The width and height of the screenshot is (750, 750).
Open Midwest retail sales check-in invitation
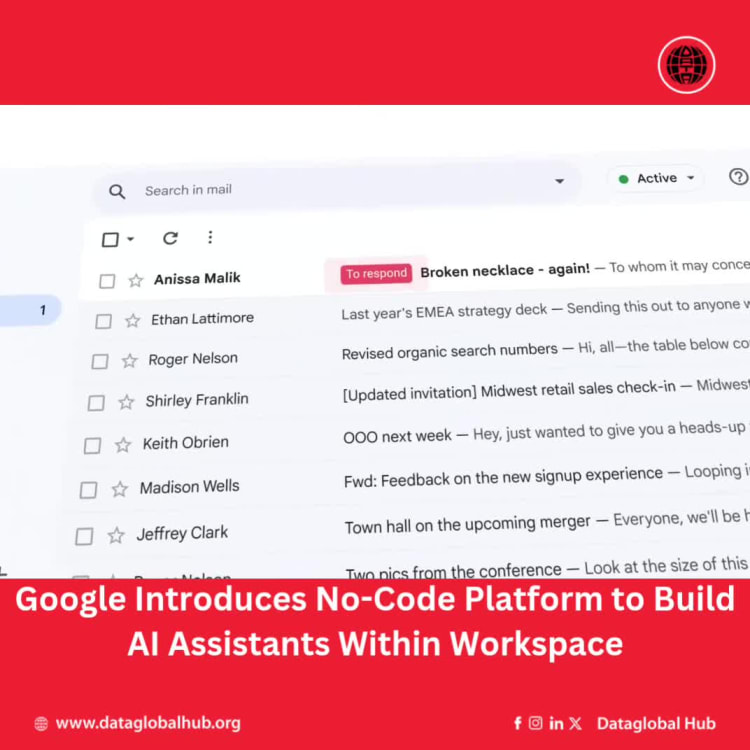click(x=509, y=391)
